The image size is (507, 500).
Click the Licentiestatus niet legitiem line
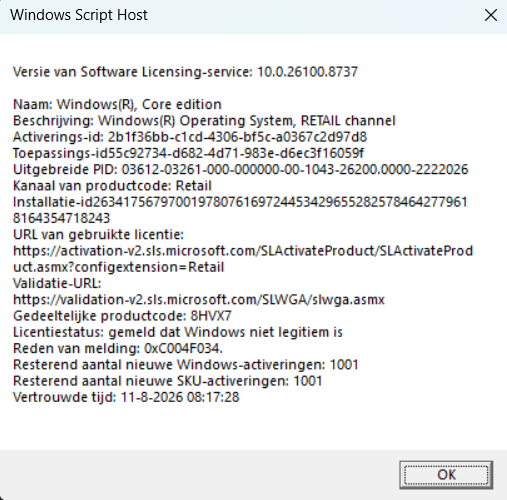[x=178, y=332]
